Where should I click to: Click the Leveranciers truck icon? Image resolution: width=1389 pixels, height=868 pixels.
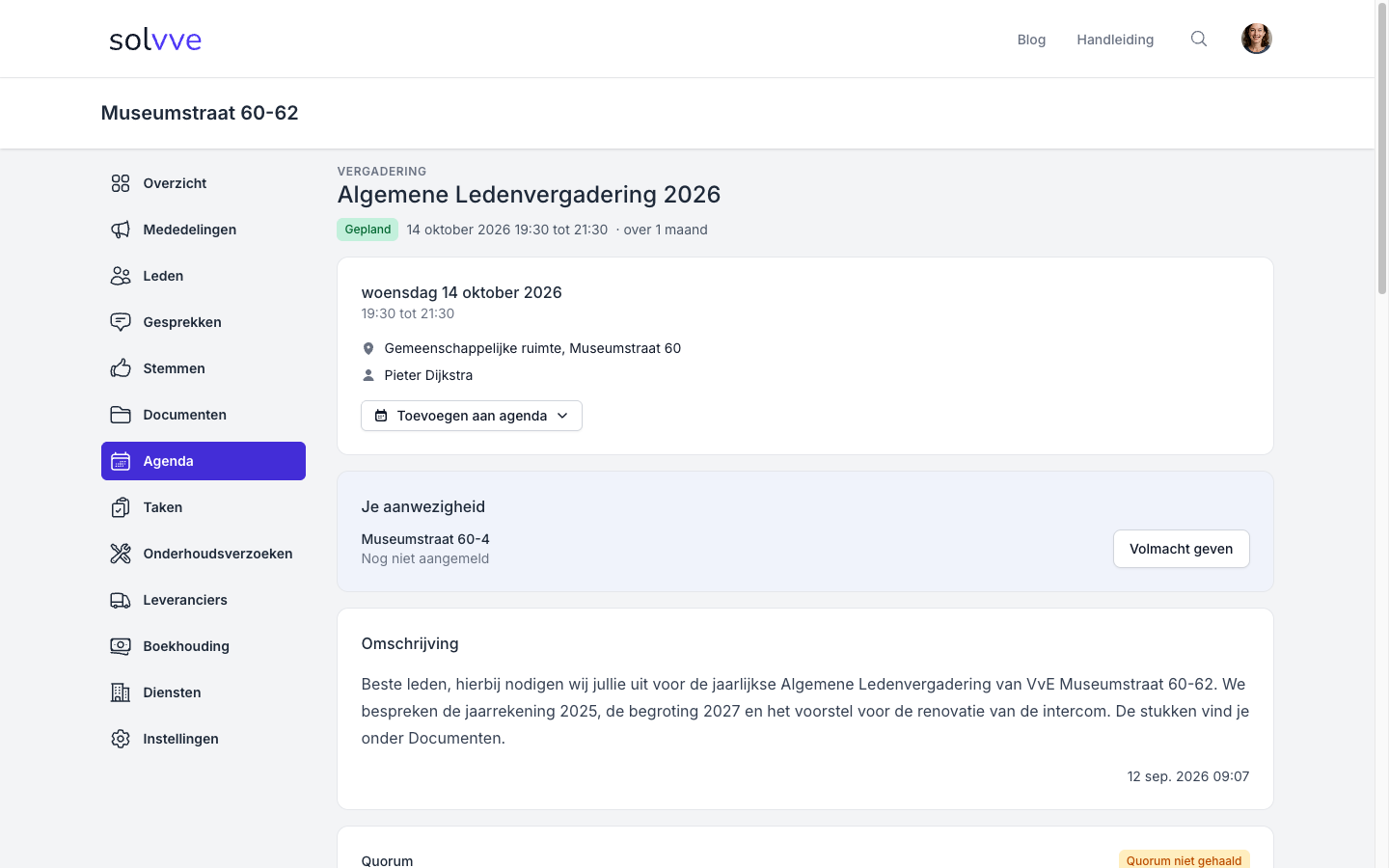(121, 600)
